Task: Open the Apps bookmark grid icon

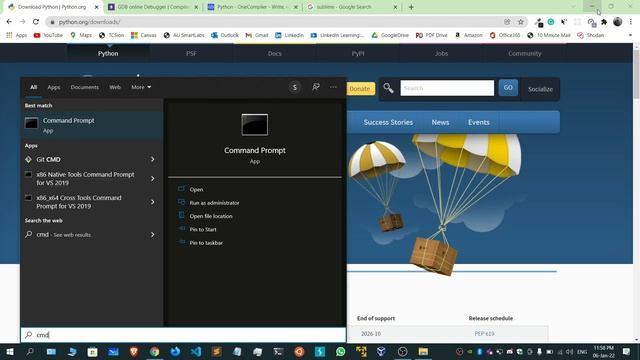Action: coord(9,36)
